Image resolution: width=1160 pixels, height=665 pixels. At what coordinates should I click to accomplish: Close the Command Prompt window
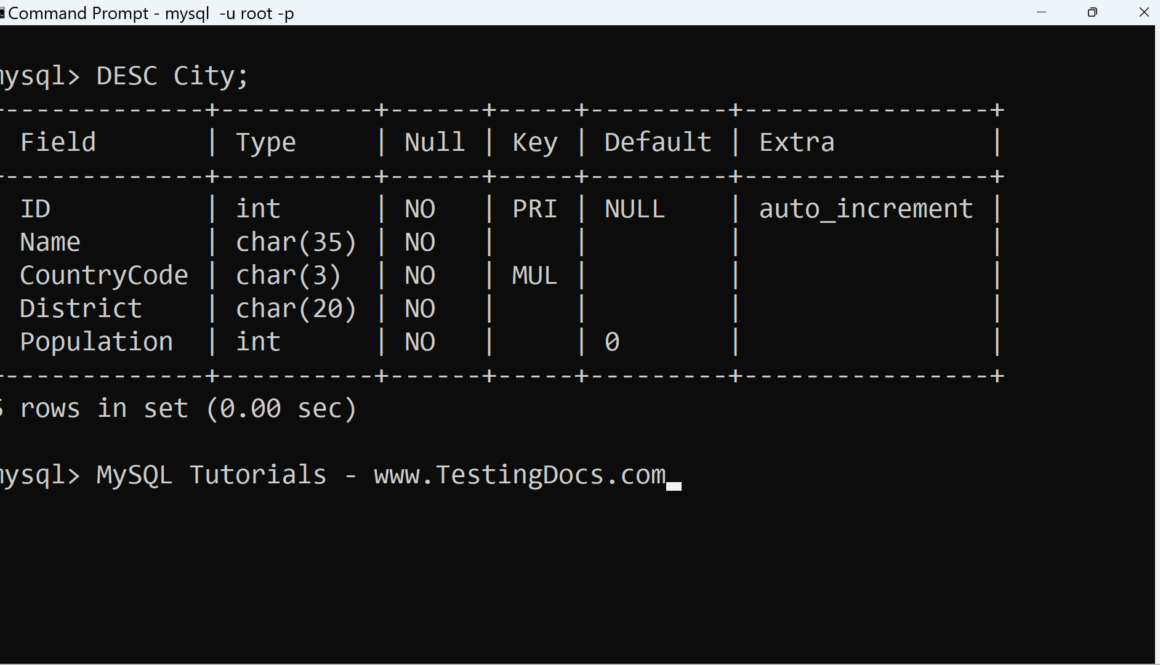[x=1144, y=13]
